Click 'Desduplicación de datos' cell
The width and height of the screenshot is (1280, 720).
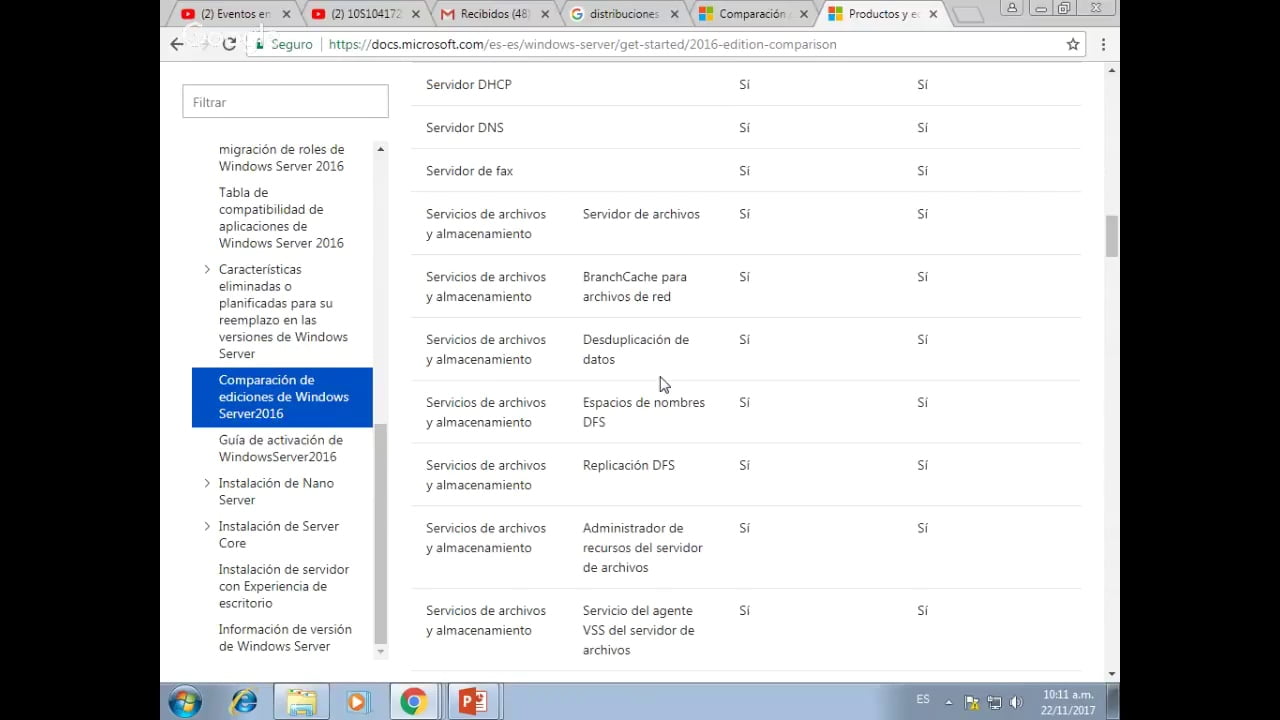tap(636, 350)
